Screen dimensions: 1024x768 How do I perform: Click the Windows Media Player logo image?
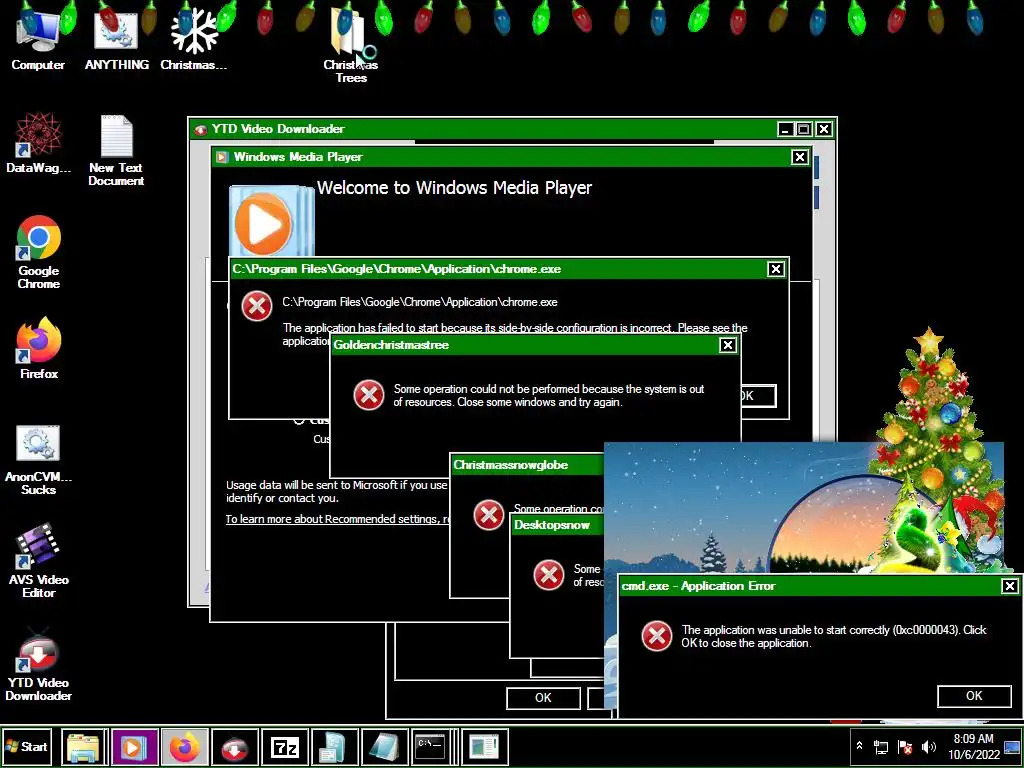[x=270, y=221]
